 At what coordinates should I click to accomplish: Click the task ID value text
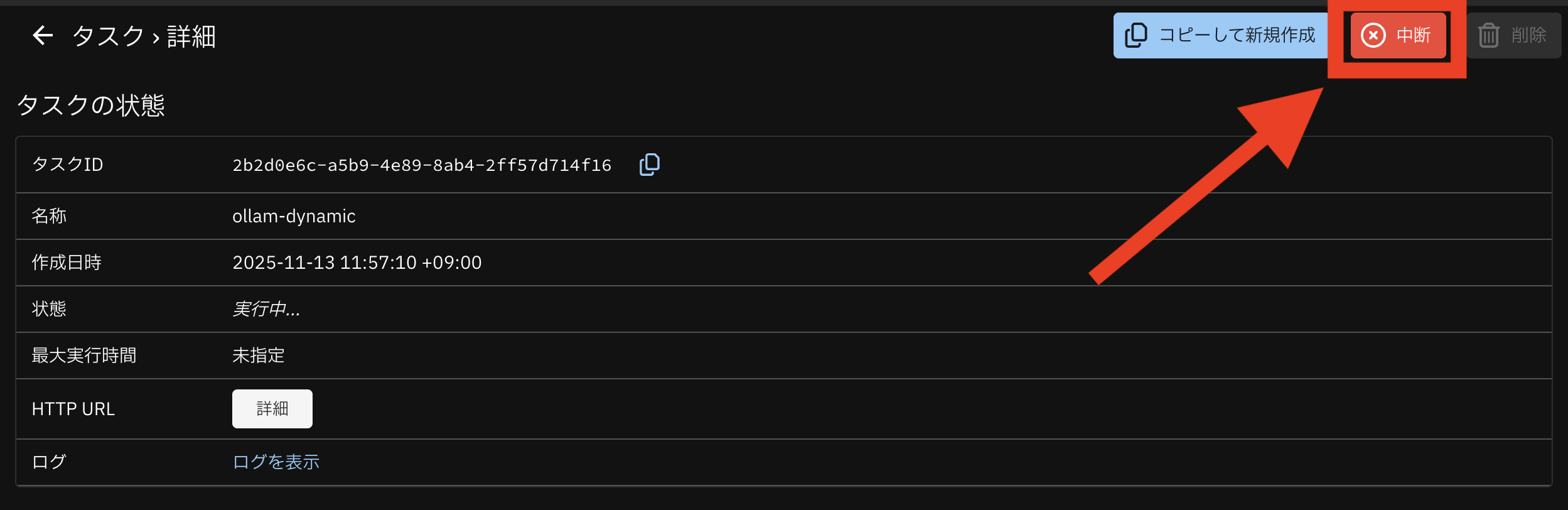click(x=421, y=165)
